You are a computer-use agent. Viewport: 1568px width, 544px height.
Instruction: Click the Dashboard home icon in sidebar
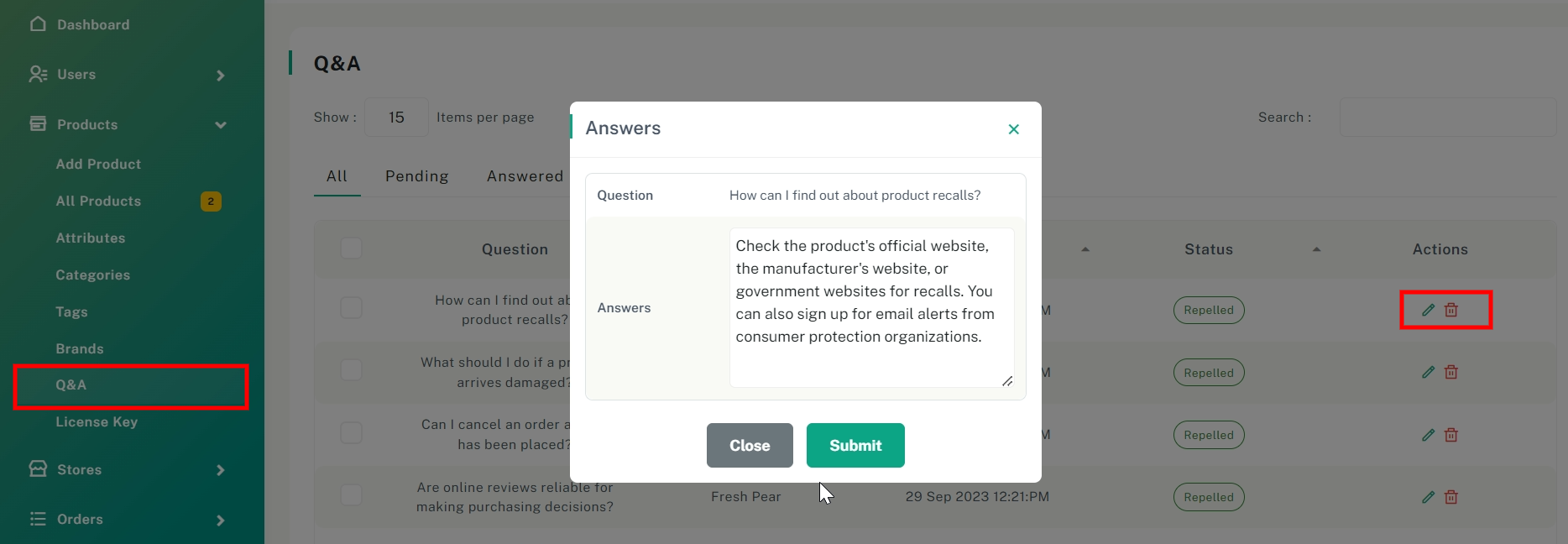tap(38, 24)
